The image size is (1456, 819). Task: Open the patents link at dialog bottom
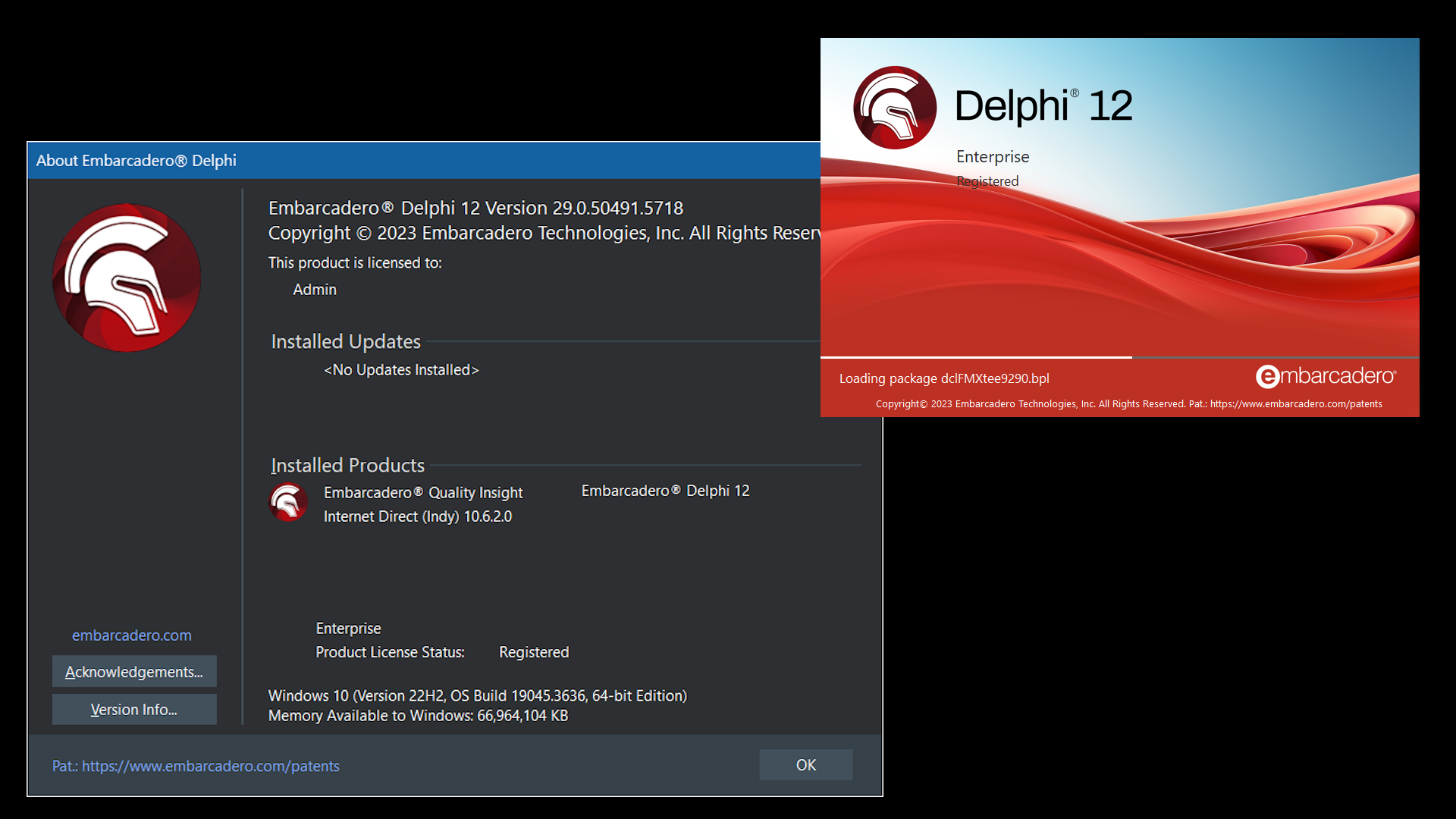(x=196, y=766)
